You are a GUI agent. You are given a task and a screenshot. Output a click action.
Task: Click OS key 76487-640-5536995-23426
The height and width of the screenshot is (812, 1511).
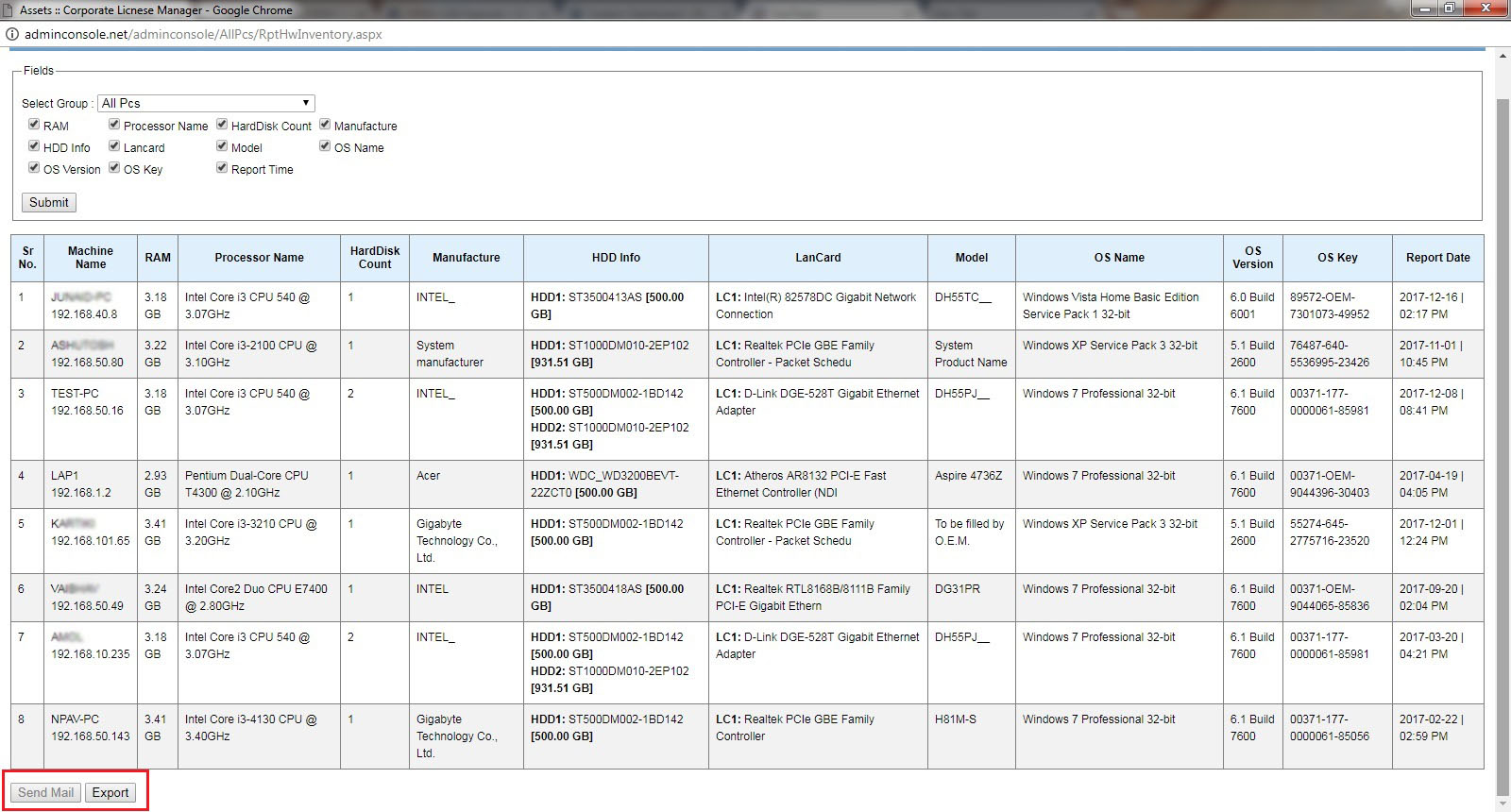(1337, 354)
